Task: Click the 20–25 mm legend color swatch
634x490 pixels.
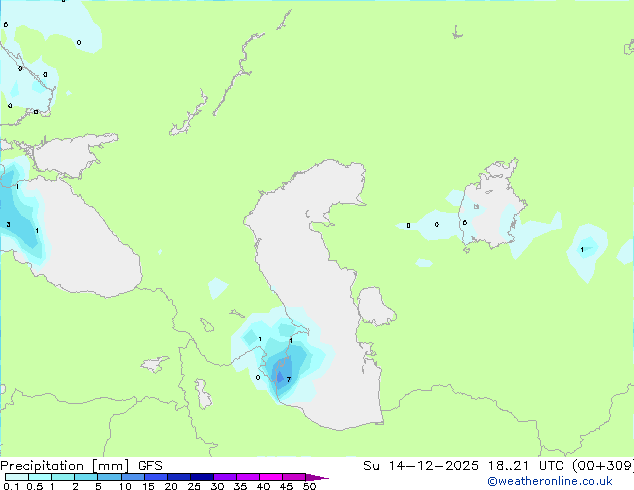Action: (179, 477)
